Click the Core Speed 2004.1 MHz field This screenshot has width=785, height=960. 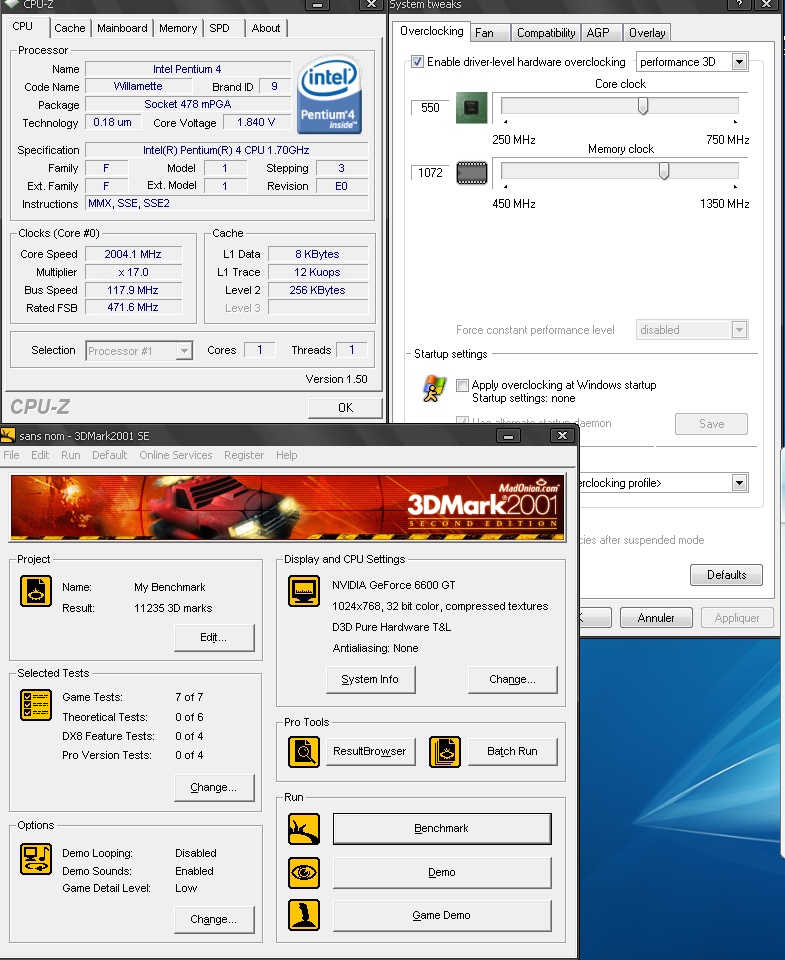133,254
